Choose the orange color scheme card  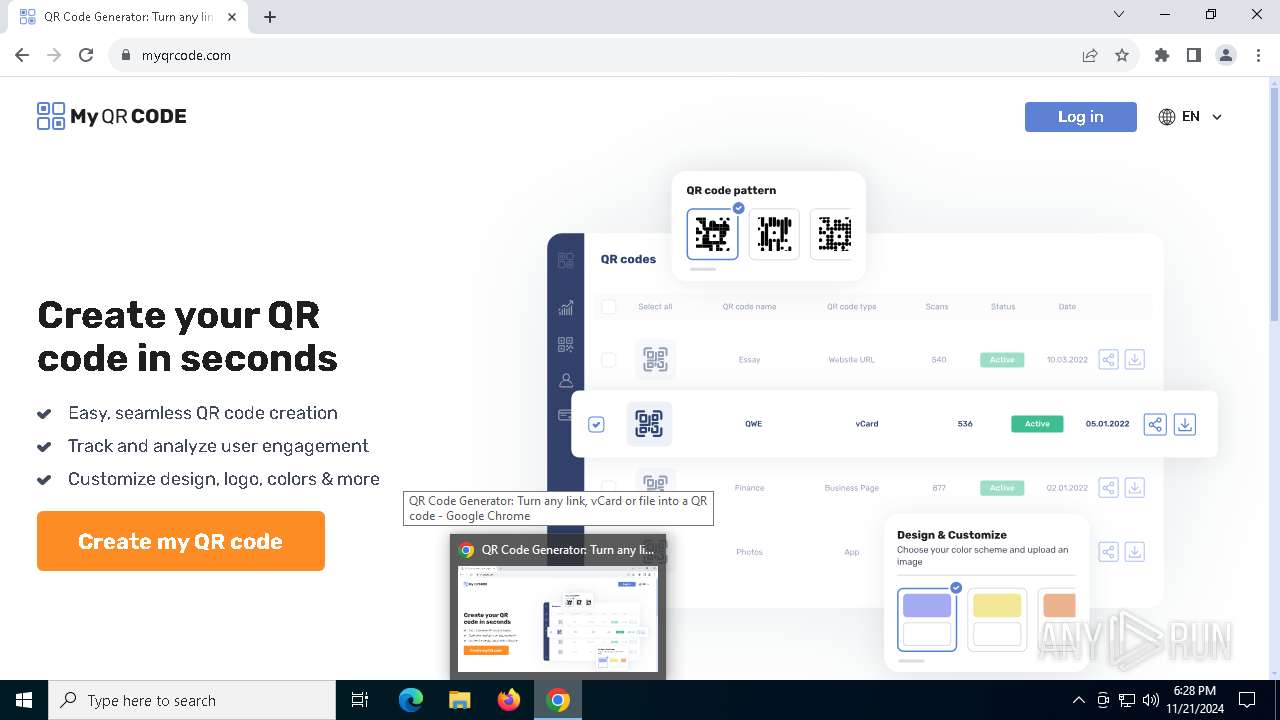(1058, 620)
